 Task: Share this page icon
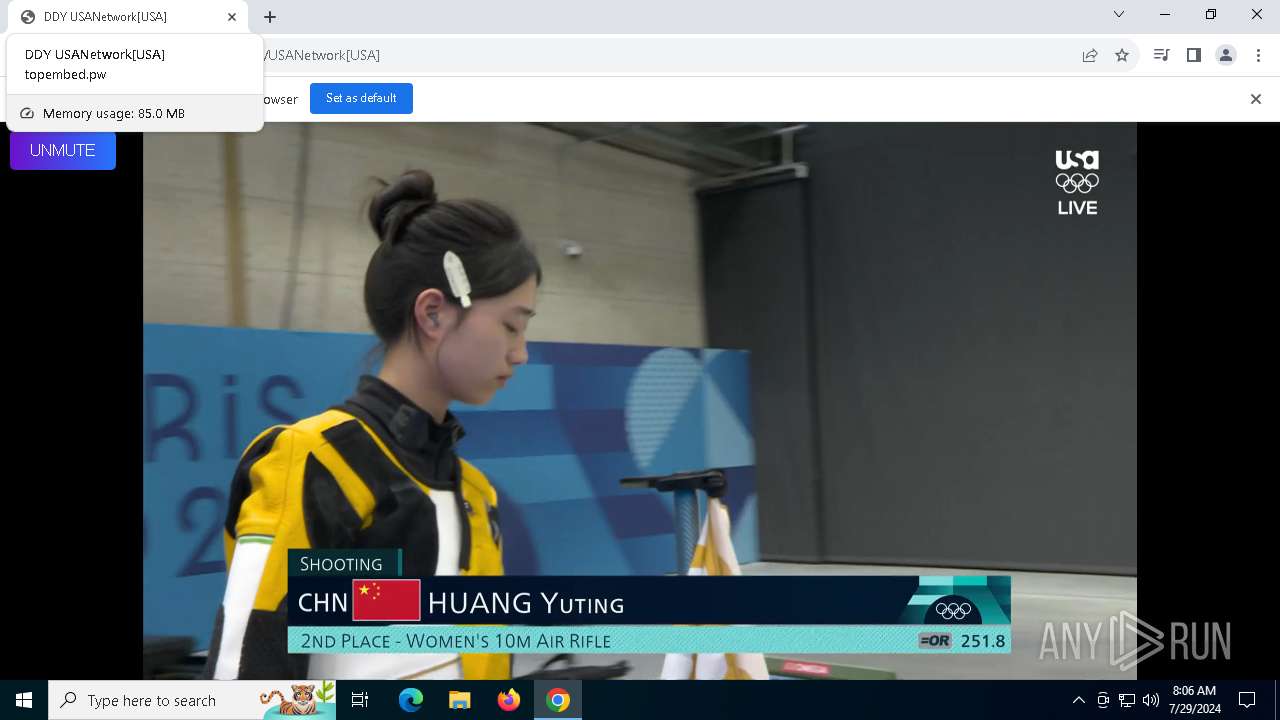pyautogui.click(x=1090, y=55)
